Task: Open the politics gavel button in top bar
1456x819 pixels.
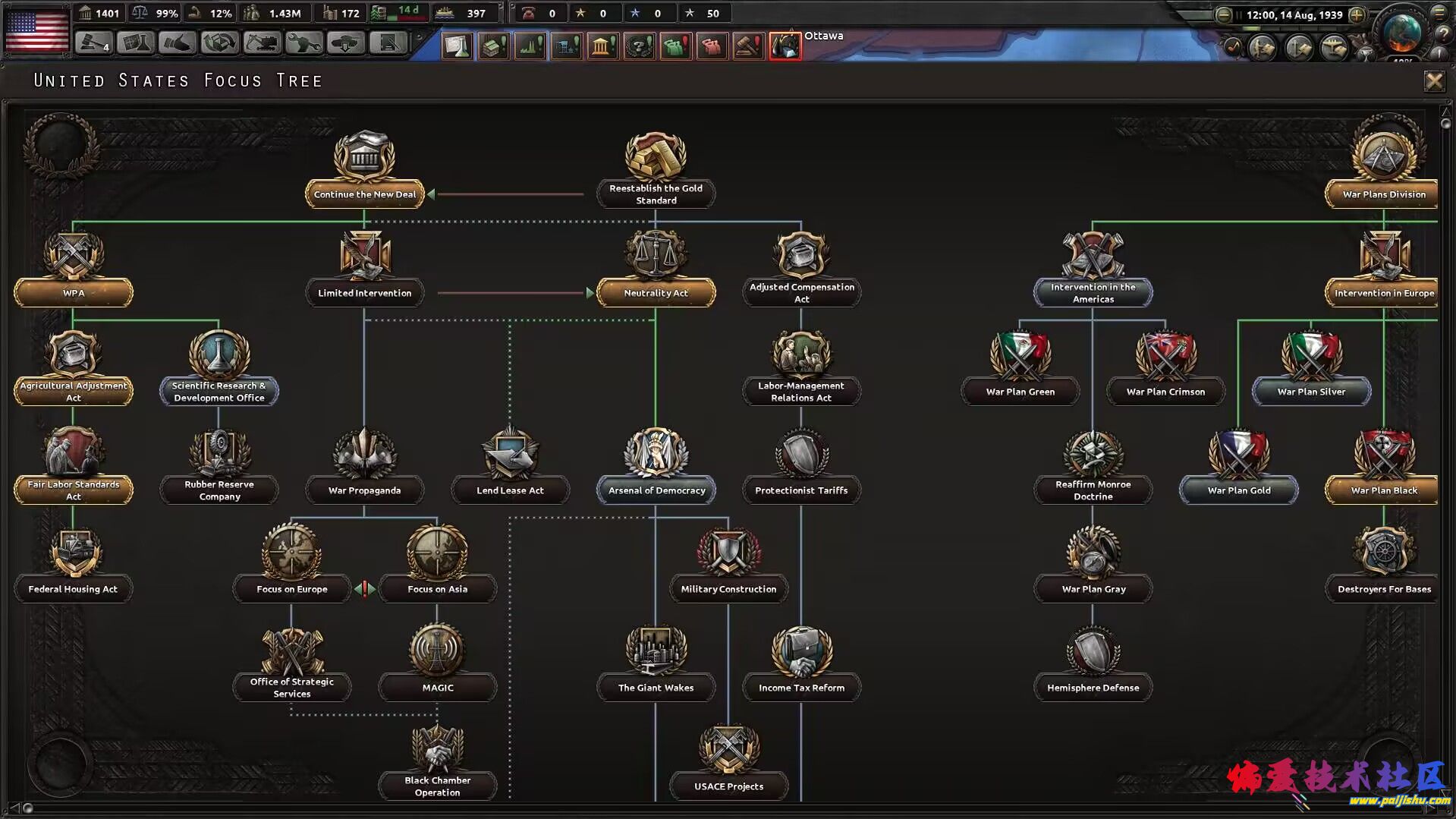Action: click(x=93, y=43)
